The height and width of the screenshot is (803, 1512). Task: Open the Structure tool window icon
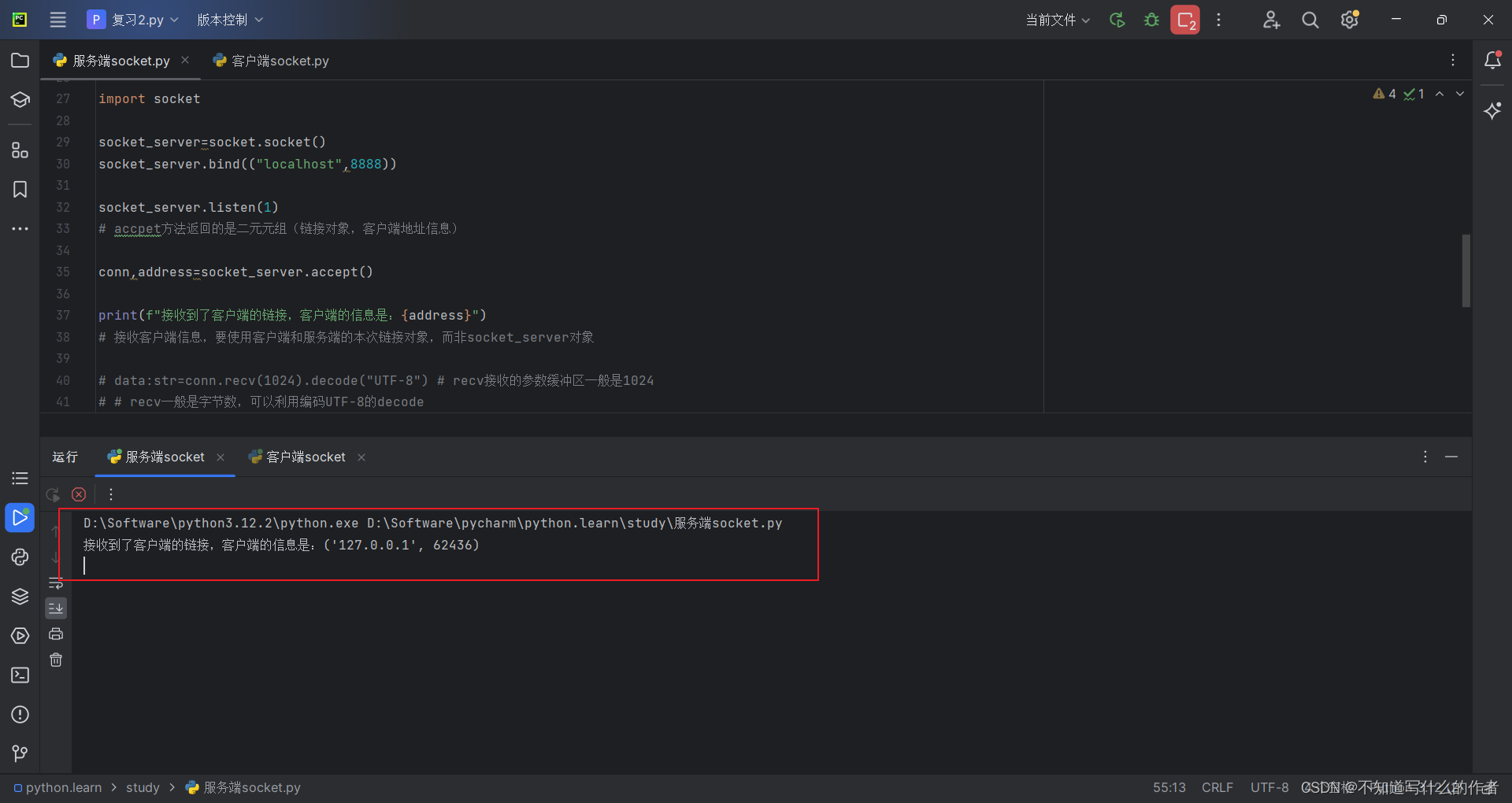point(20,150)
